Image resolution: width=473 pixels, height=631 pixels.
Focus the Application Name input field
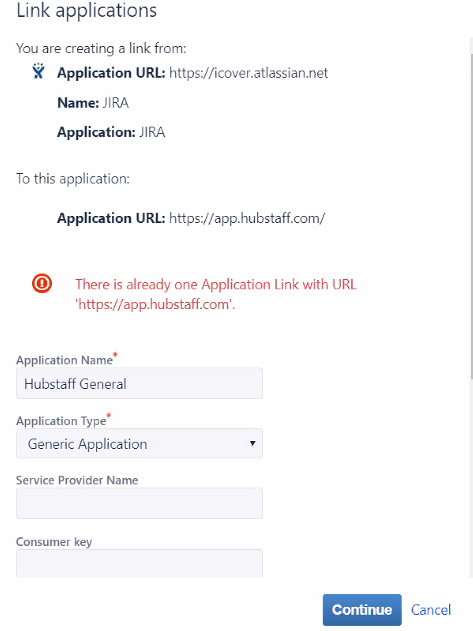tap(139, 383)
